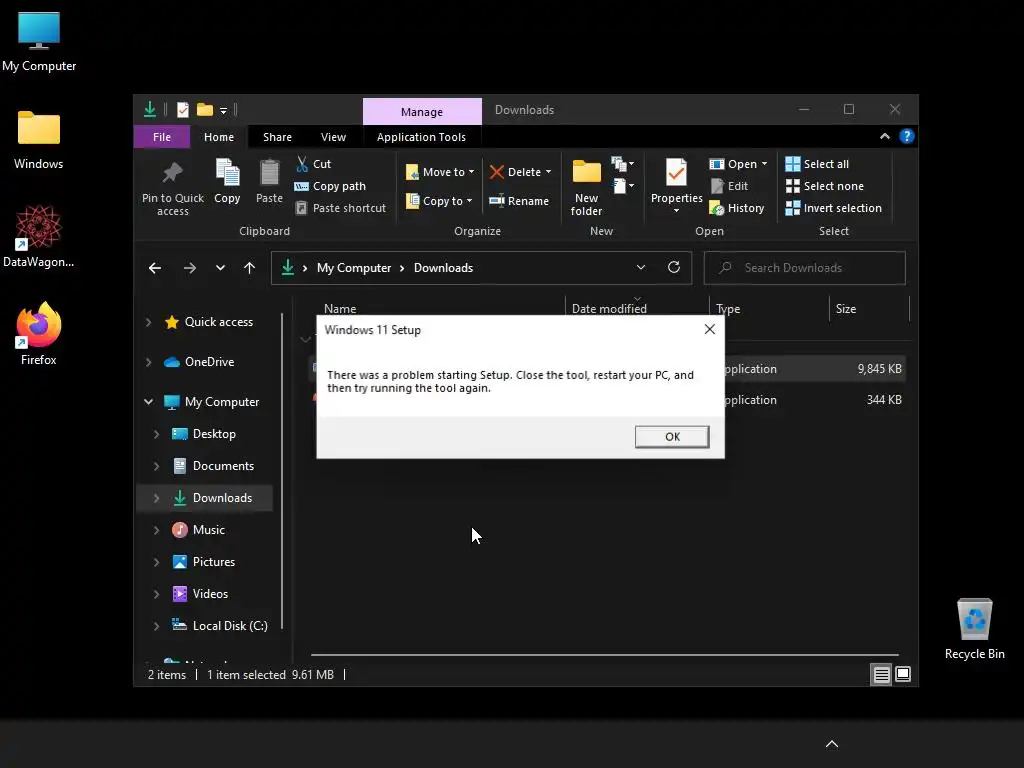Click the Cut scissors icon
1024x768 pixels.
pos(302,163)
